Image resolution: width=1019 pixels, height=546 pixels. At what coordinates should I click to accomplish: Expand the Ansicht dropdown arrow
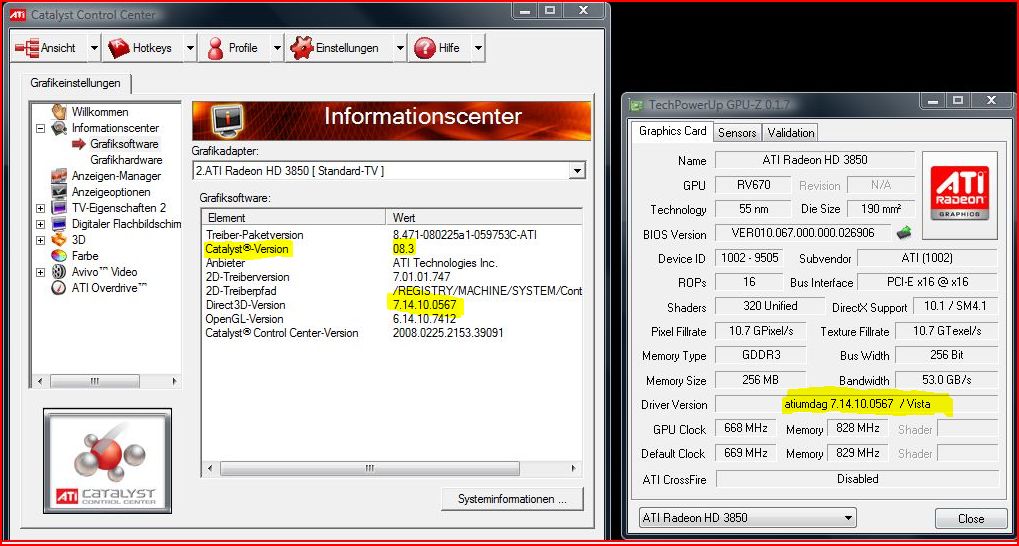point(94,47)
